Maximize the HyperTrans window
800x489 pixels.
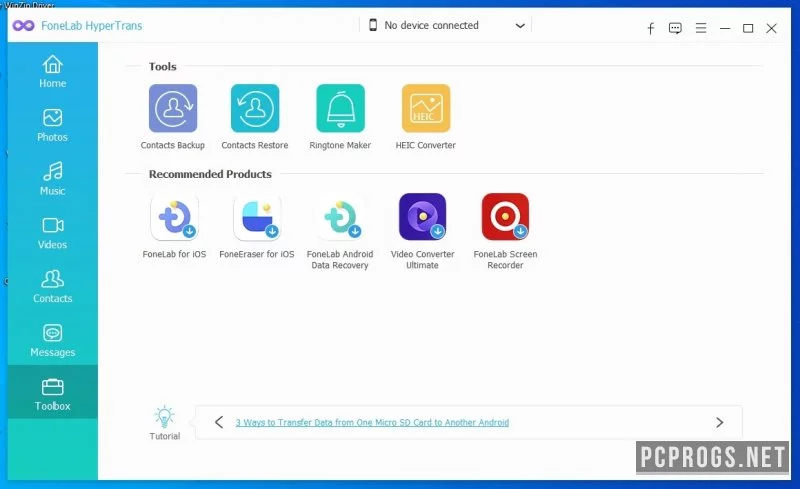click(x=748, y=29)
